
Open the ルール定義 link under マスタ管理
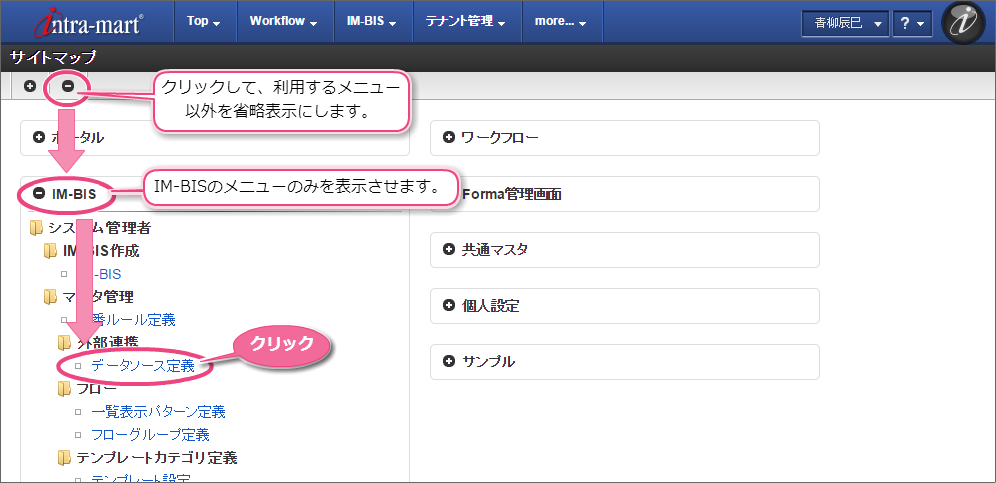(133, 320)
